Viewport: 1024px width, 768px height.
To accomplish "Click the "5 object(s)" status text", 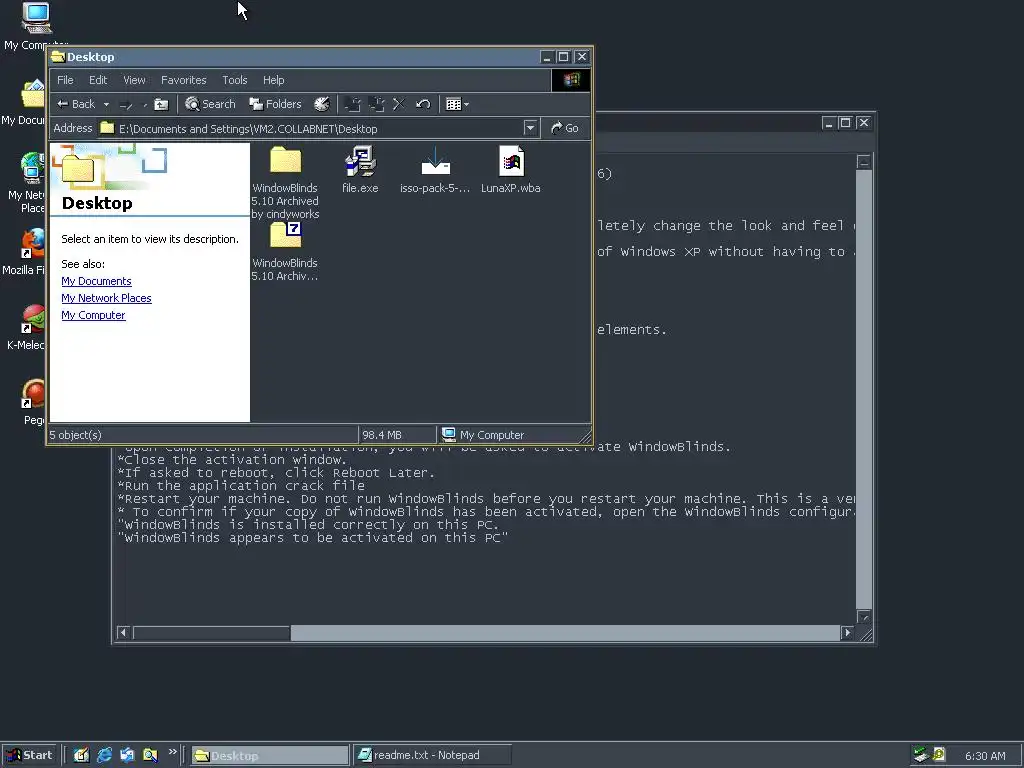I will [x=76, y=435].
